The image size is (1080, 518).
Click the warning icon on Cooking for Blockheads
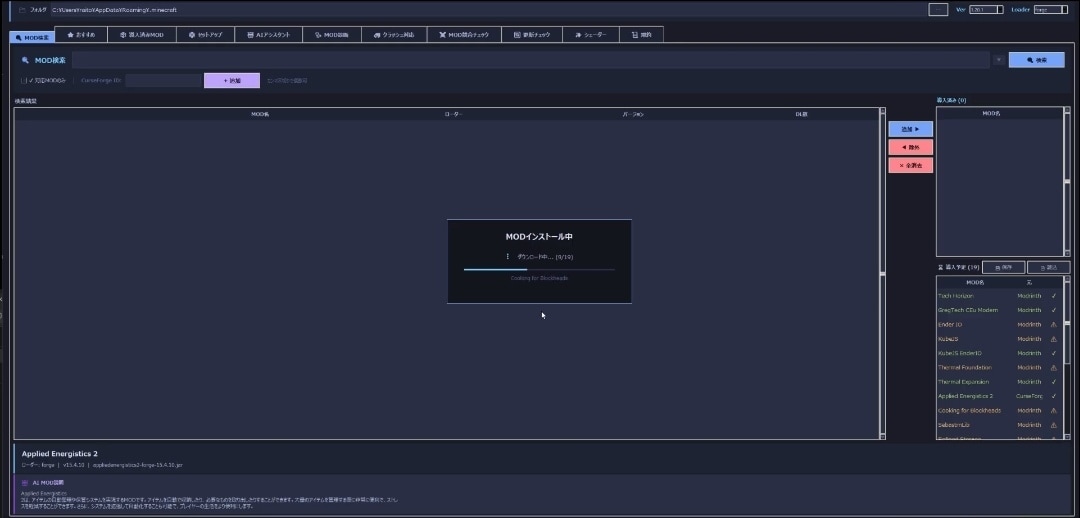coord(1054,411)
